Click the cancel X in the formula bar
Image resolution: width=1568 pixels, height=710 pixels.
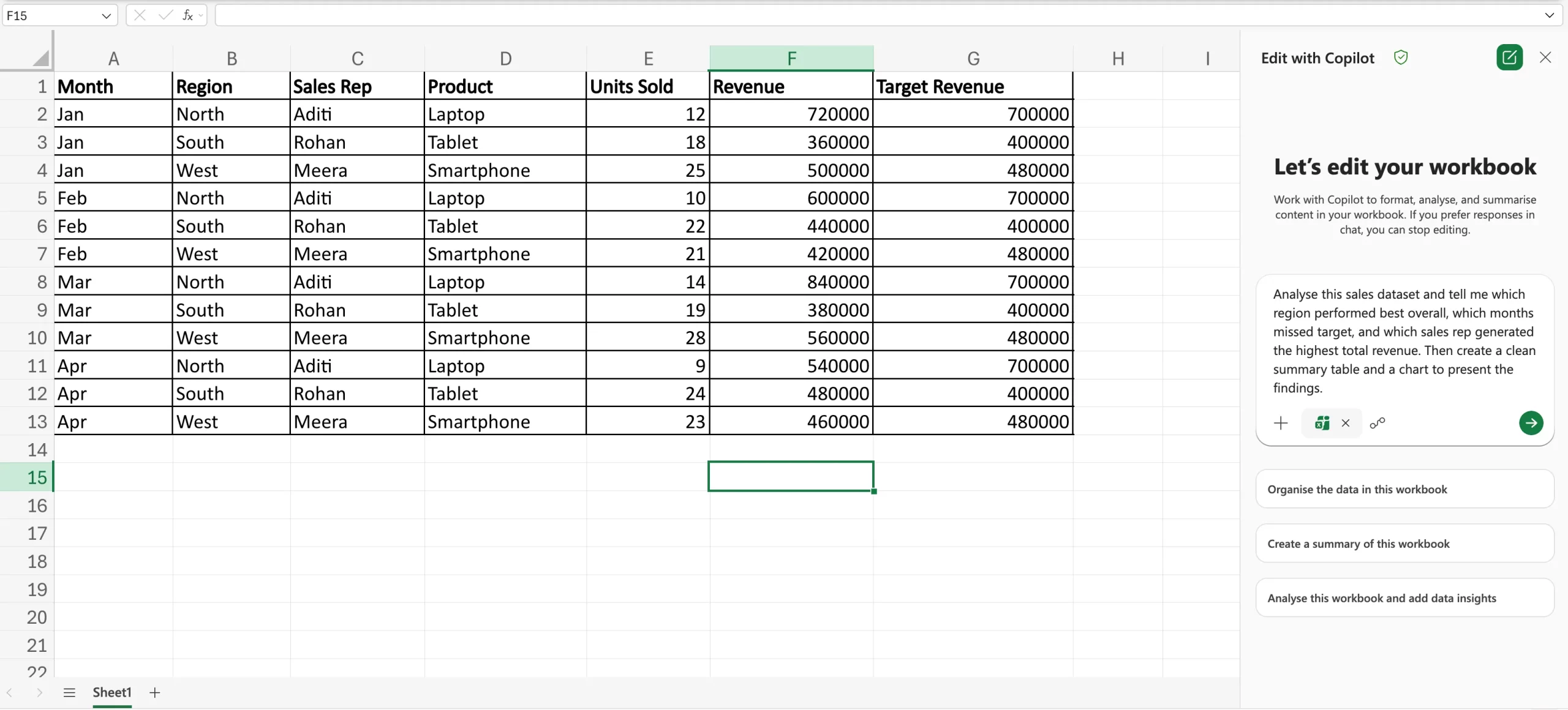click(x=140, y=15)
